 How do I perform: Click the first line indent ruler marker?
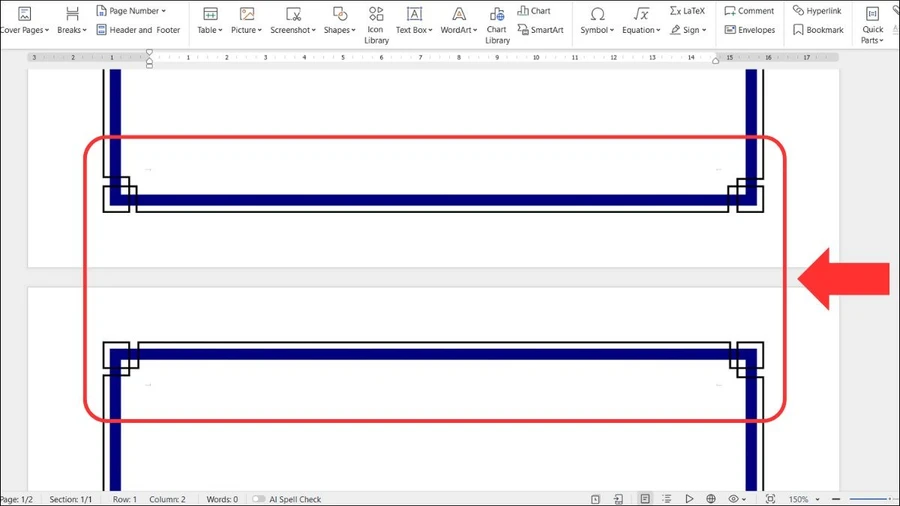149,53
